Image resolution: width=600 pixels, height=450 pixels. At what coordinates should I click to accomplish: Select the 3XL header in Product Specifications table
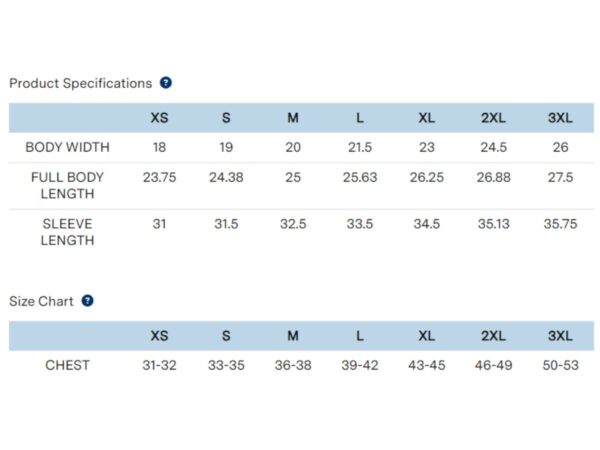(x=560, y=118)
